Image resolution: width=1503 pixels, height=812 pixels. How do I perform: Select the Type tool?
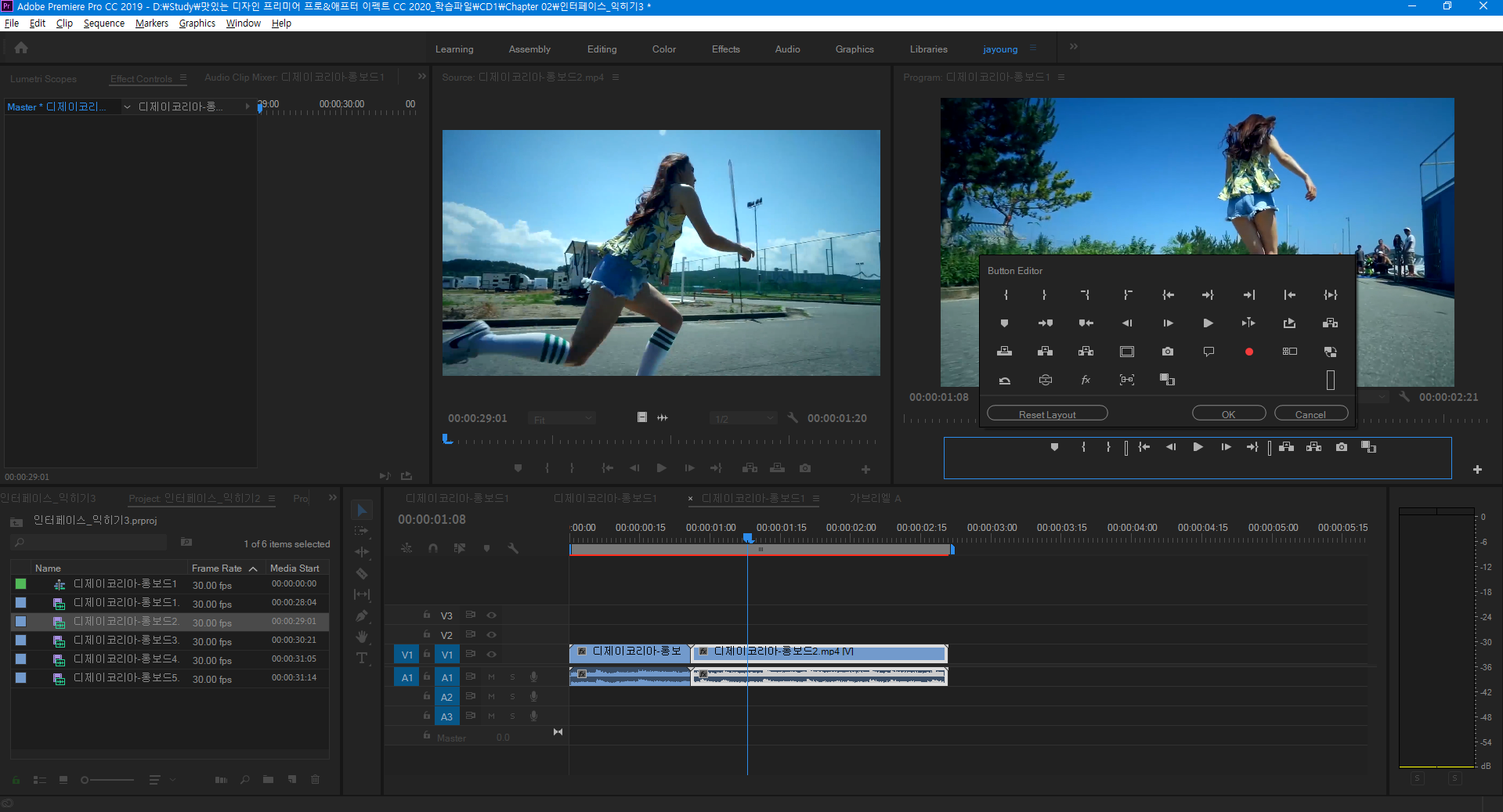pos(362,659)
